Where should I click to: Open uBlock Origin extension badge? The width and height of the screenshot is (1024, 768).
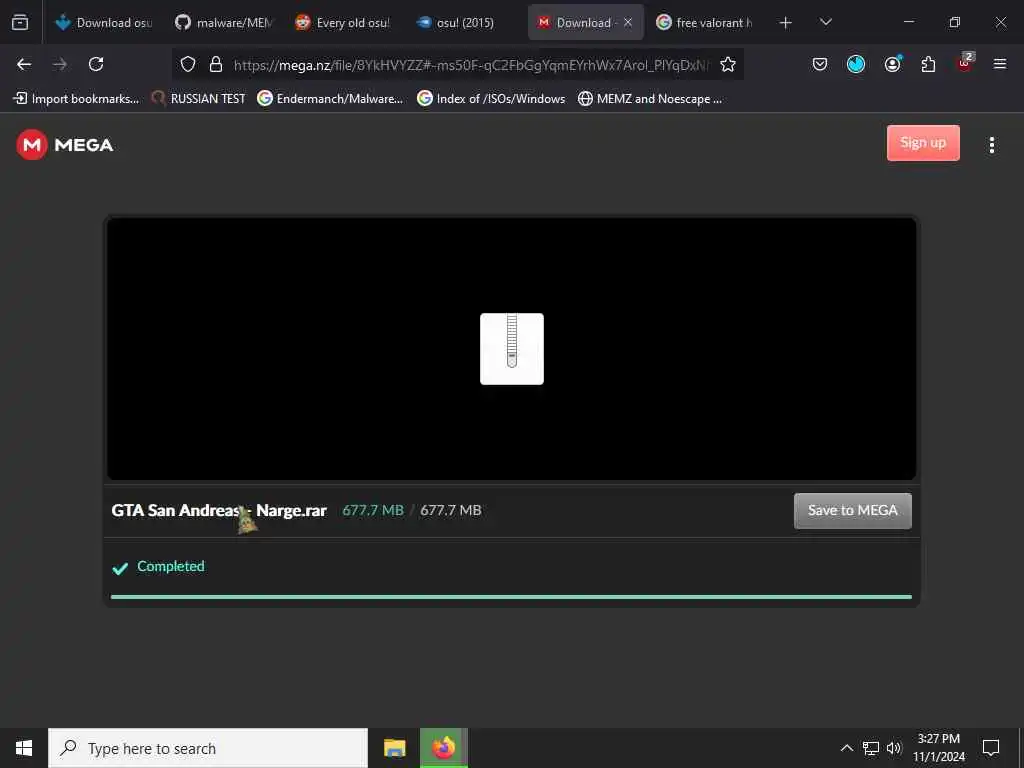point(965,63)
